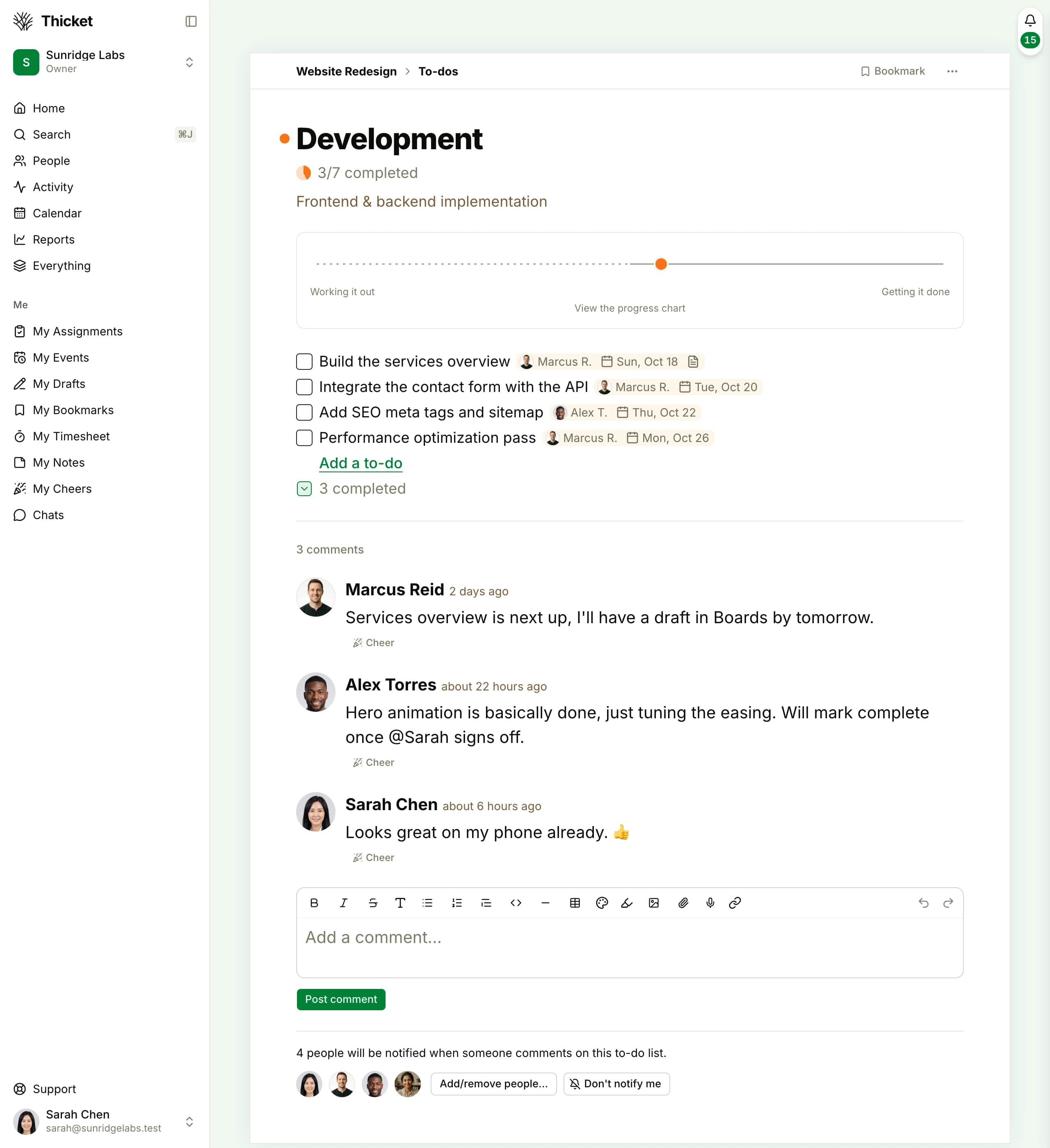This screenshot has width=1050, height=1148.
Task: Attach a file with the paperclip icon
Action: pos(683,902)
